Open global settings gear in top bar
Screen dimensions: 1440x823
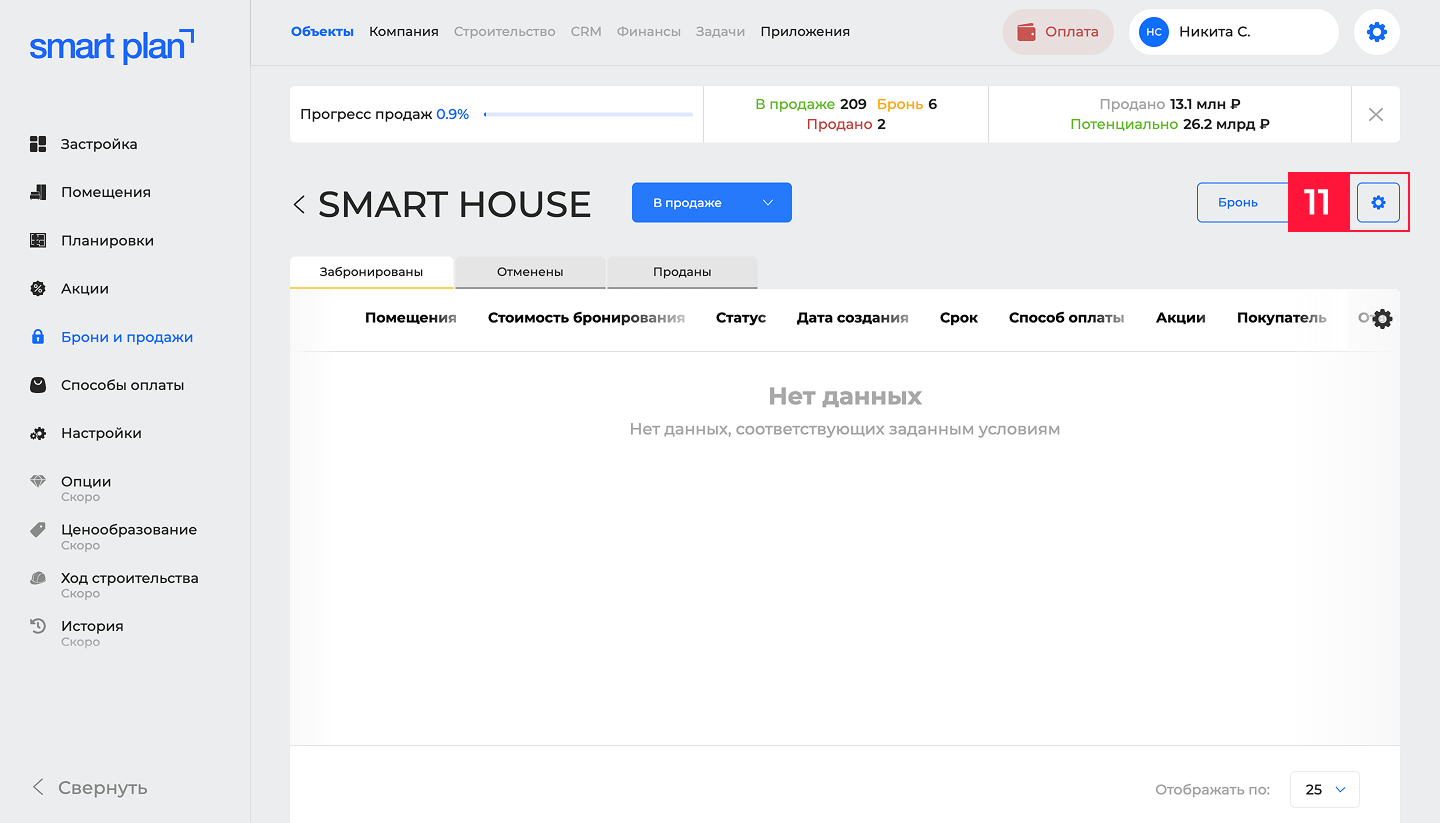tap(1377, 32)
